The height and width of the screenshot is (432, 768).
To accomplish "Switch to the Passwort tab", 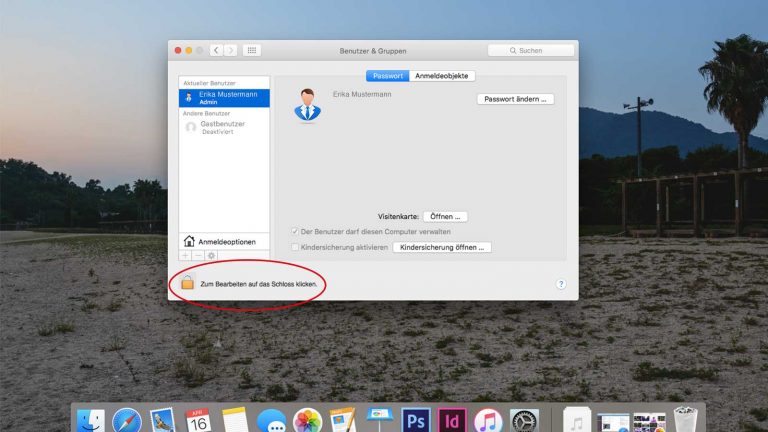I will pyautogui.click(x=387, y=76).
